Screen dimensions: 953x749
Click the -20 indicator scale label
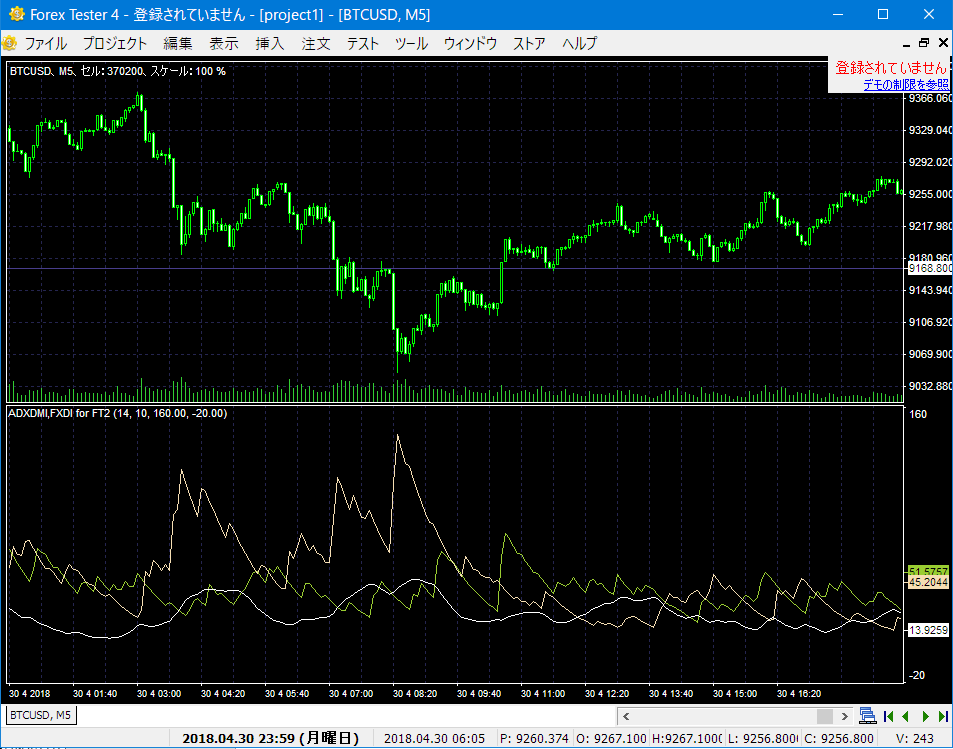click(917, 675)
